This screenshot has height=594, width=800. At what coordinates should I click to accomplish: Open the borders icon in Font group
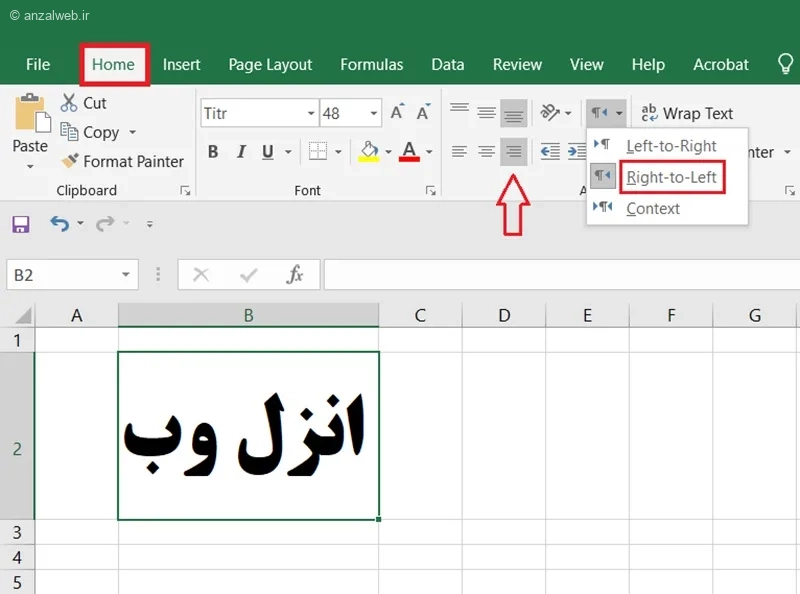point(318,152)
